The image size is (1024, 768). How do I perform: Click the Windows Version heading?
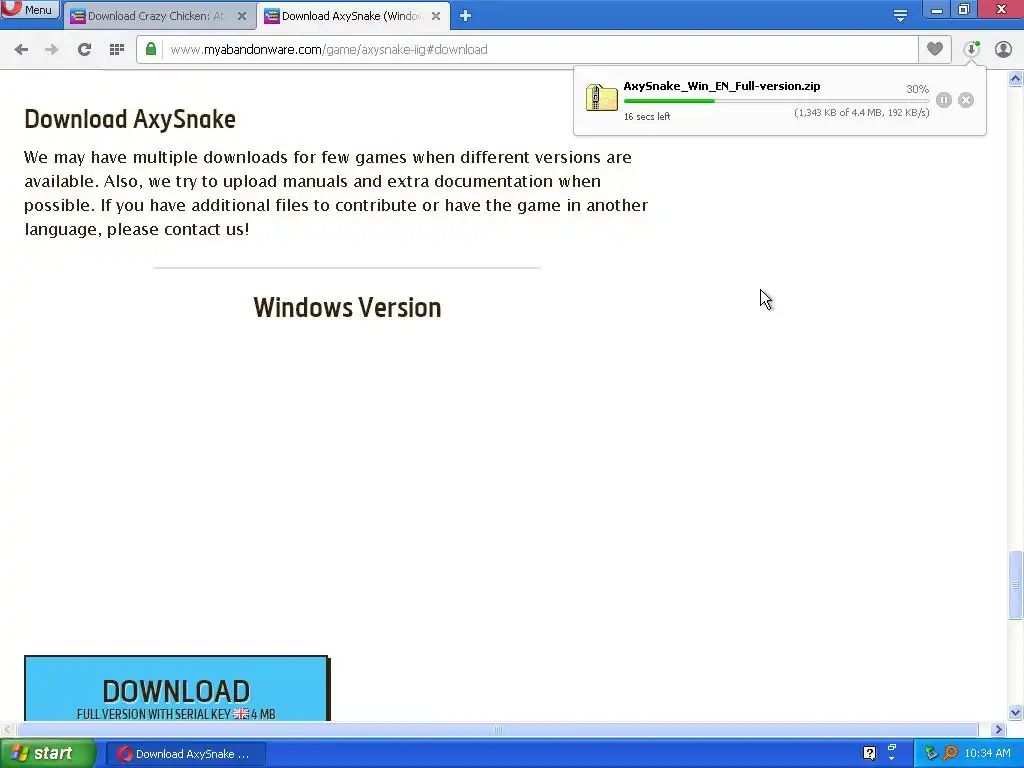(347, 308)
